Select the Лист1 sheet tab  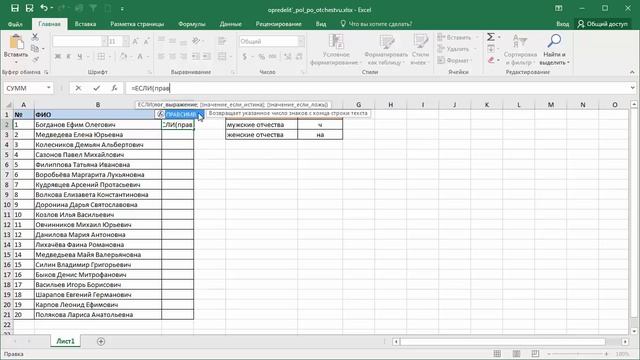click(65, 341)
